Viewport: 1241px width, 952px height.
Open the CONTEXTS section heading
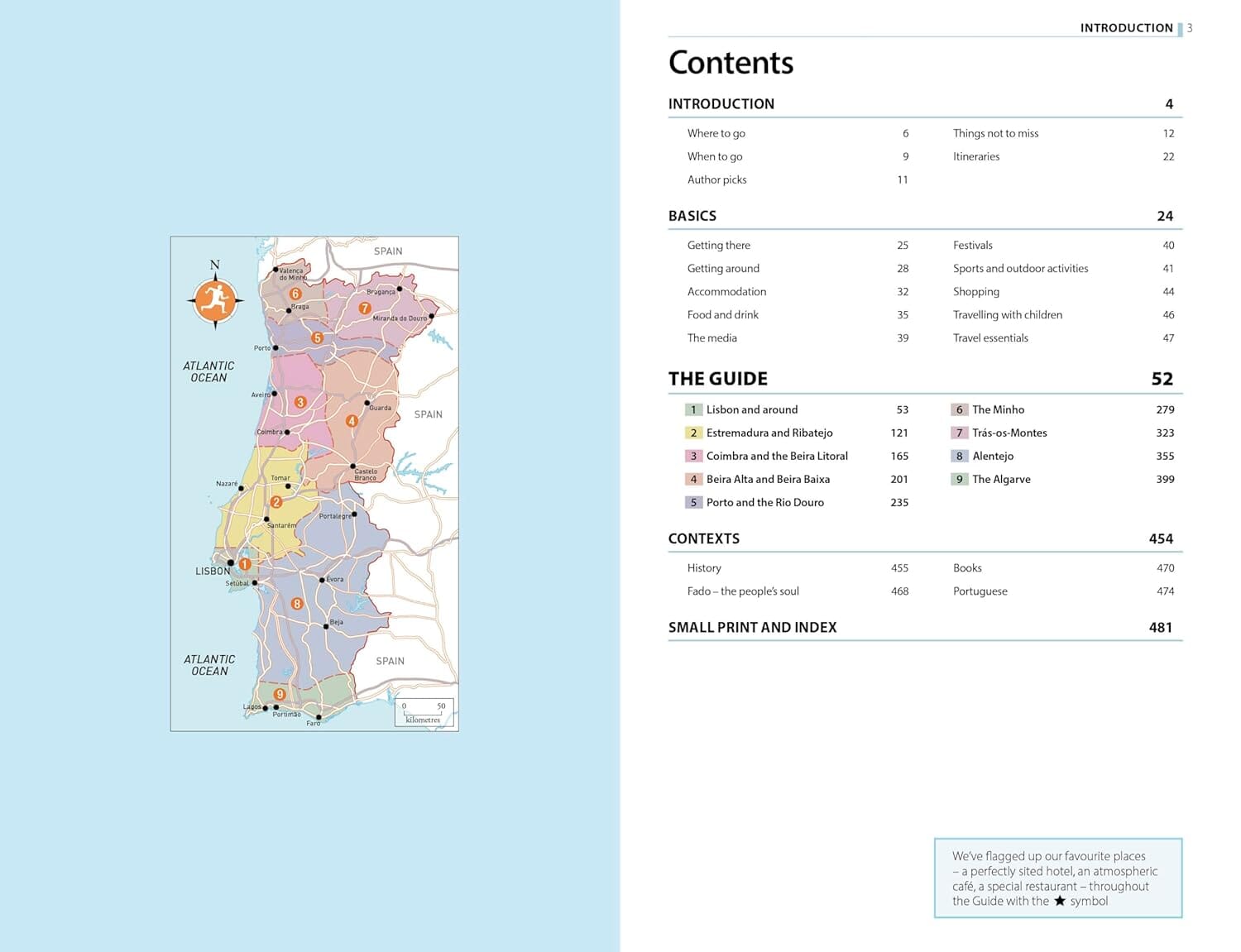pos(704,538)
